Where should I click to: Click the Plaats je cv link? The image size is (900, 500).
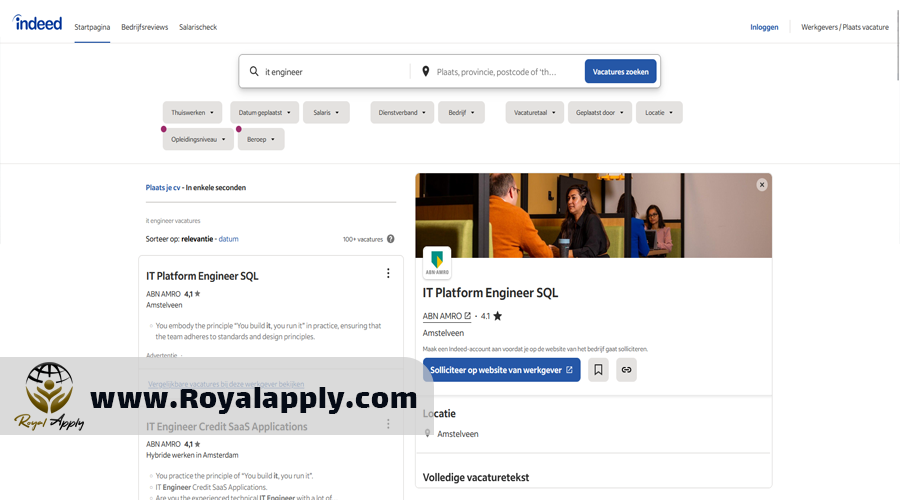(163, 188)
